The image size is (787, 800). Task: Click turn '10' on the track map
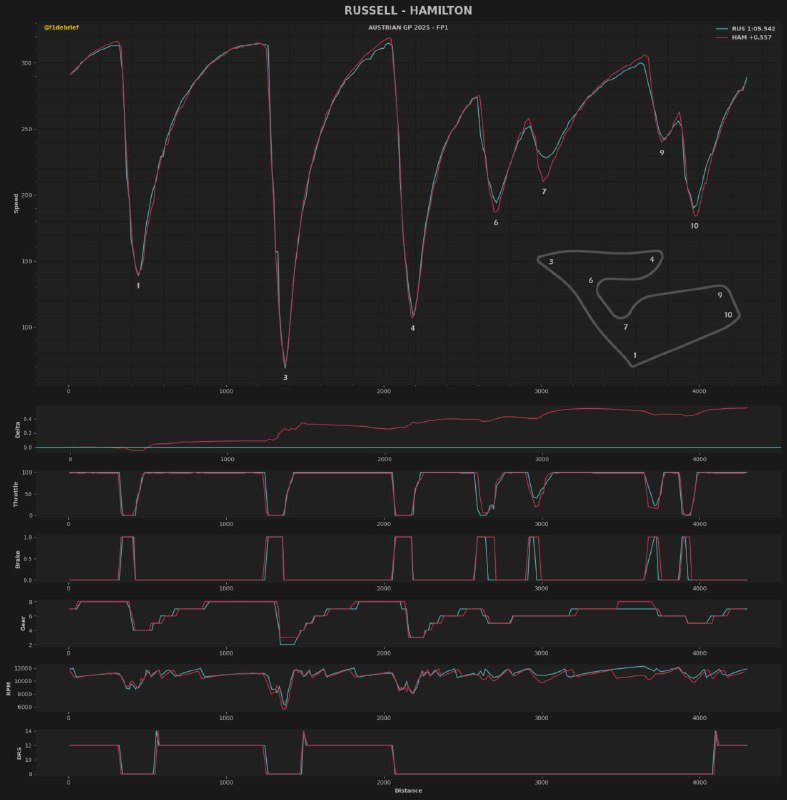[x=728, y=315]
